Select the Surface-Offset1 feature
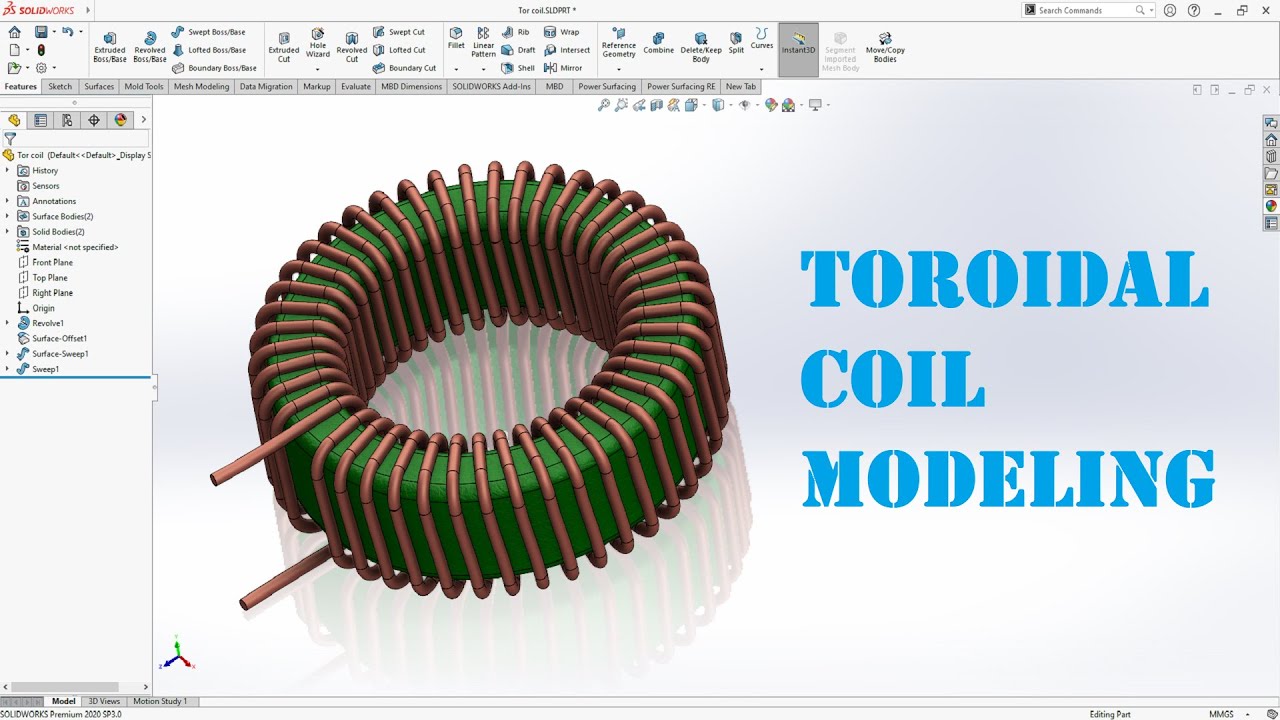 [x=52, y=338]
